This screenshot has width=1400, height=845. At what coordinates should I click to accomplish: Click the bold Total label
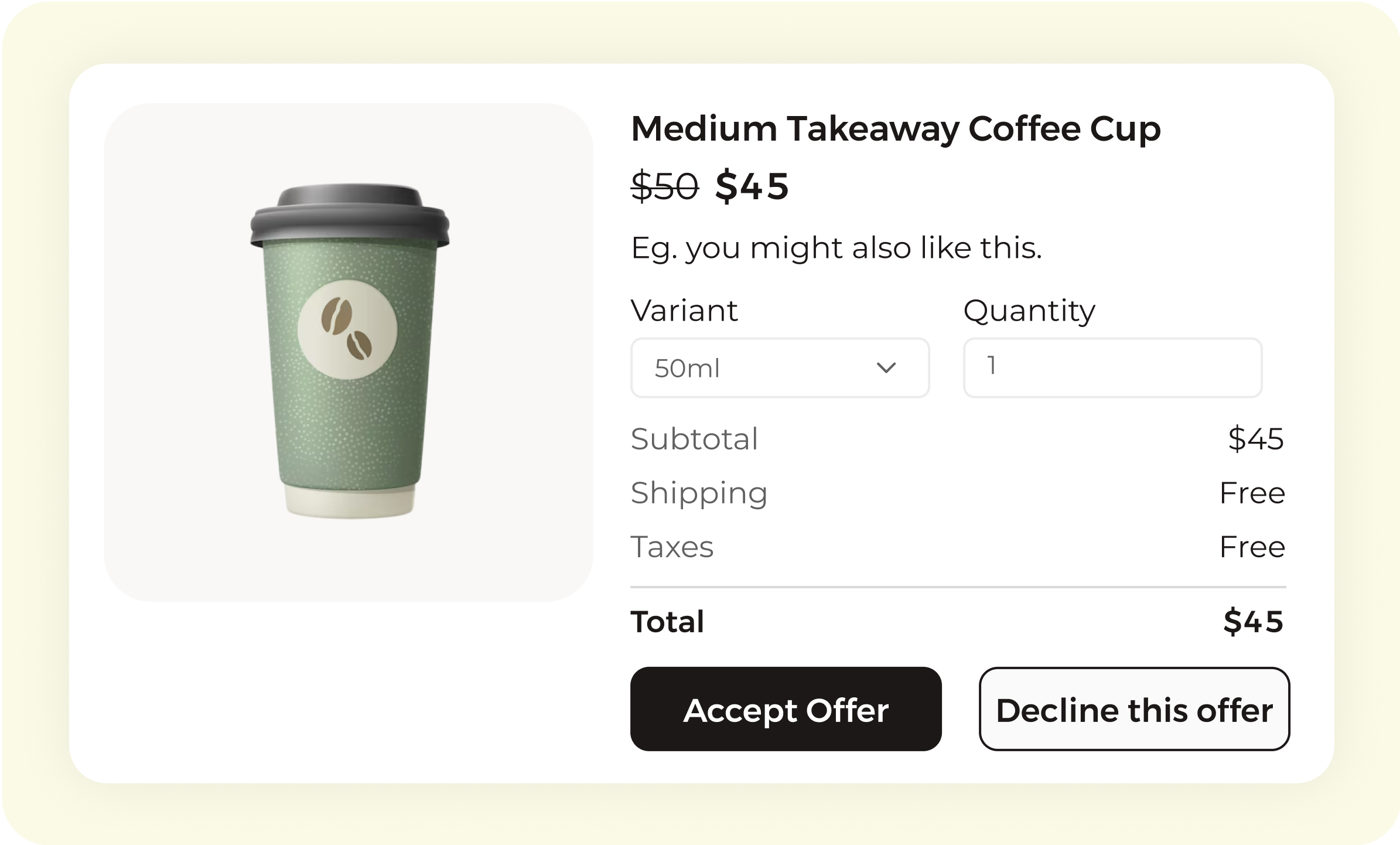pos(667,622)
